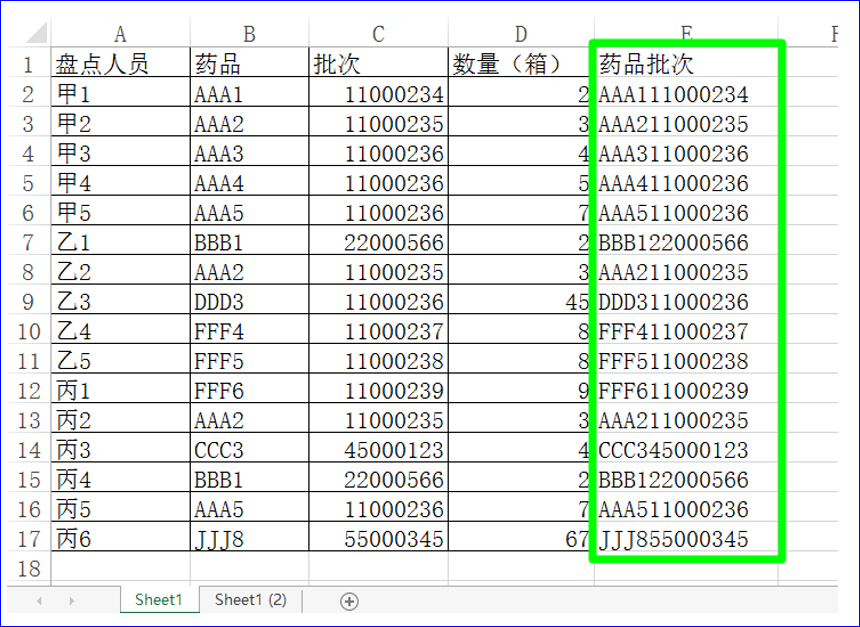Select cell 丙3
Viewport: 860px width, 627px height.
pos(121,450)
